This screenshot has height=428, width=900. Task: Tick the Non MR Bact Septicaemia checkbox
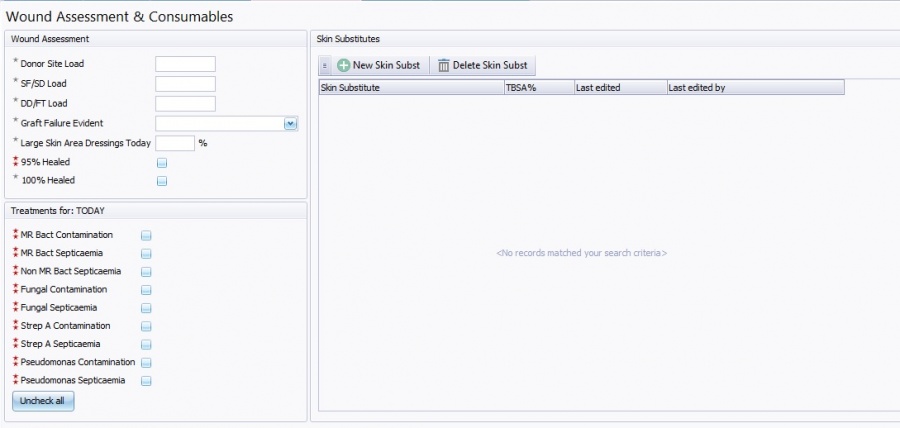(146, 272)
